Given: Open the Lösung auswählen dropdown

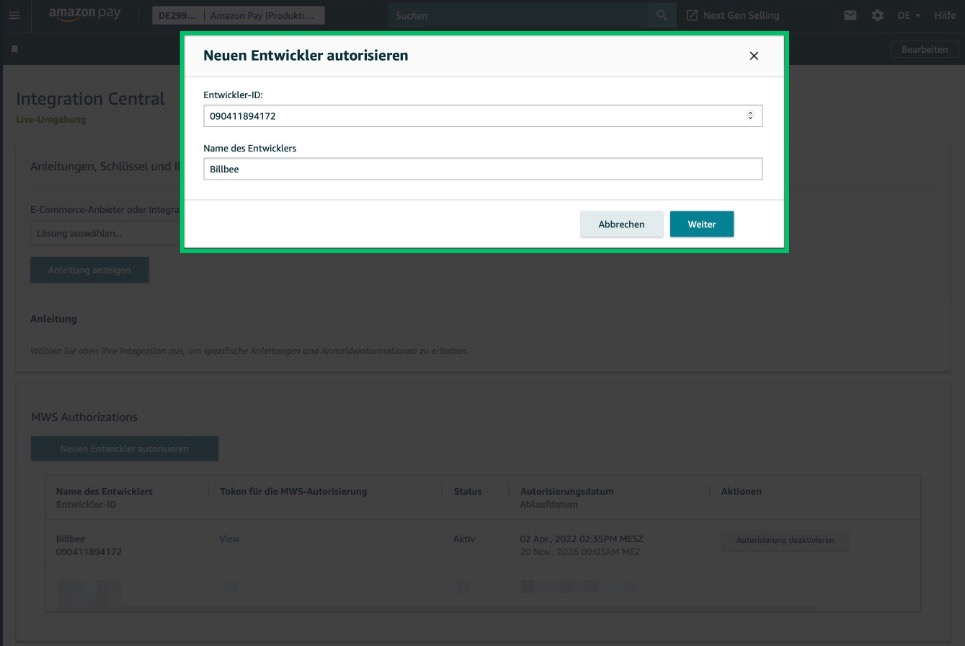Looking at the screenshot, I should (105, 233).
